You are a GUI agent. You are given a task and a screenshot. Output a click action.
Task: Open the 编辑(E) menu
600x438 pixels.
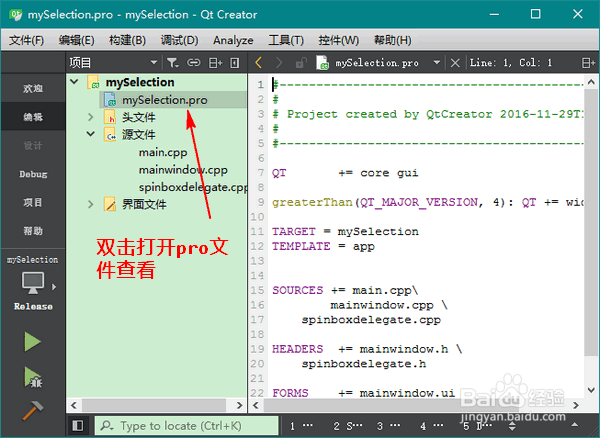76,40
